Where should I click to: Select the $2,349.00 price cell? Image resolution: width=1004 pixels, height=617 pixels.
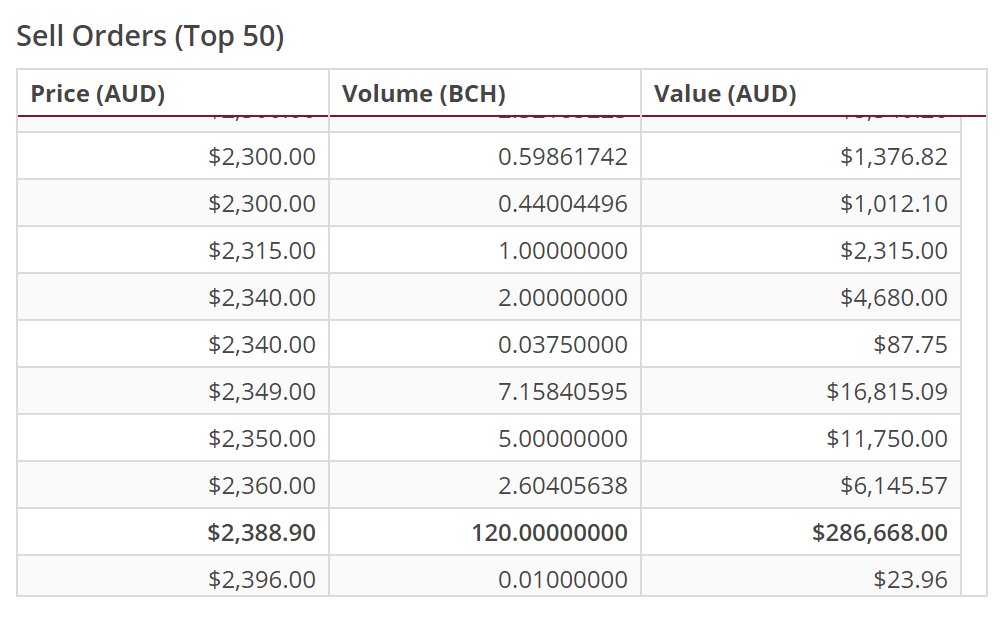coord(262,392)
